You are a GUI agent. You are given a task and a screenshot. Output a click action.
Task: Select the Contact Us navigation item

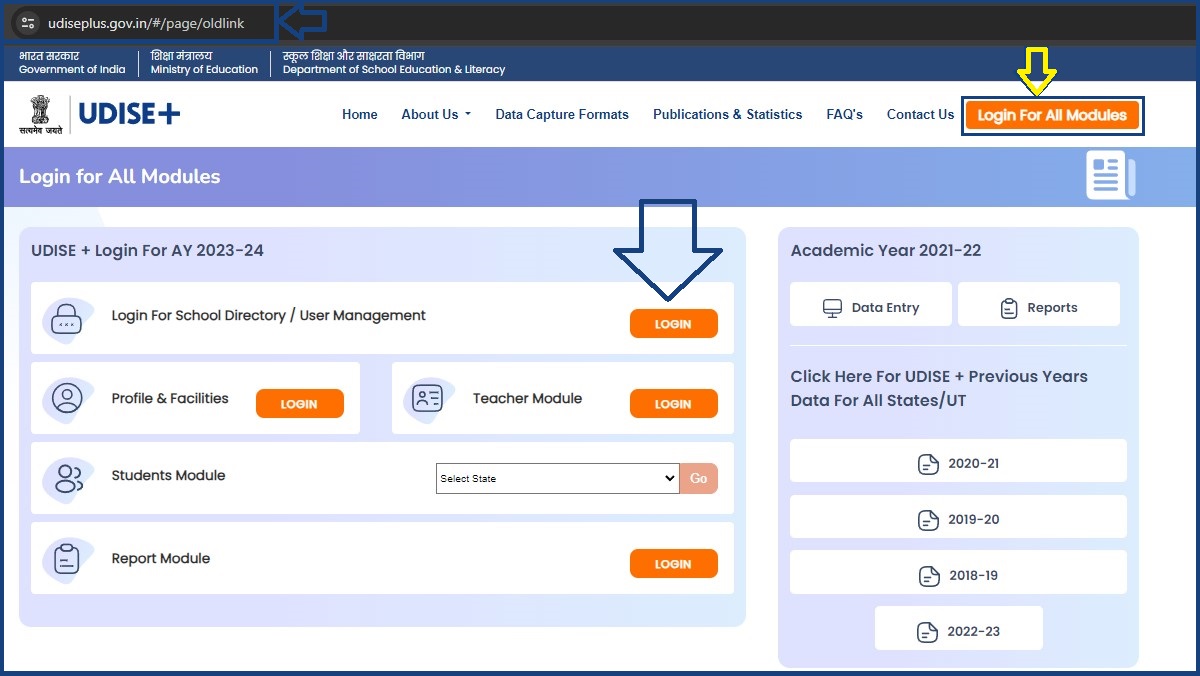coord(919,114)
